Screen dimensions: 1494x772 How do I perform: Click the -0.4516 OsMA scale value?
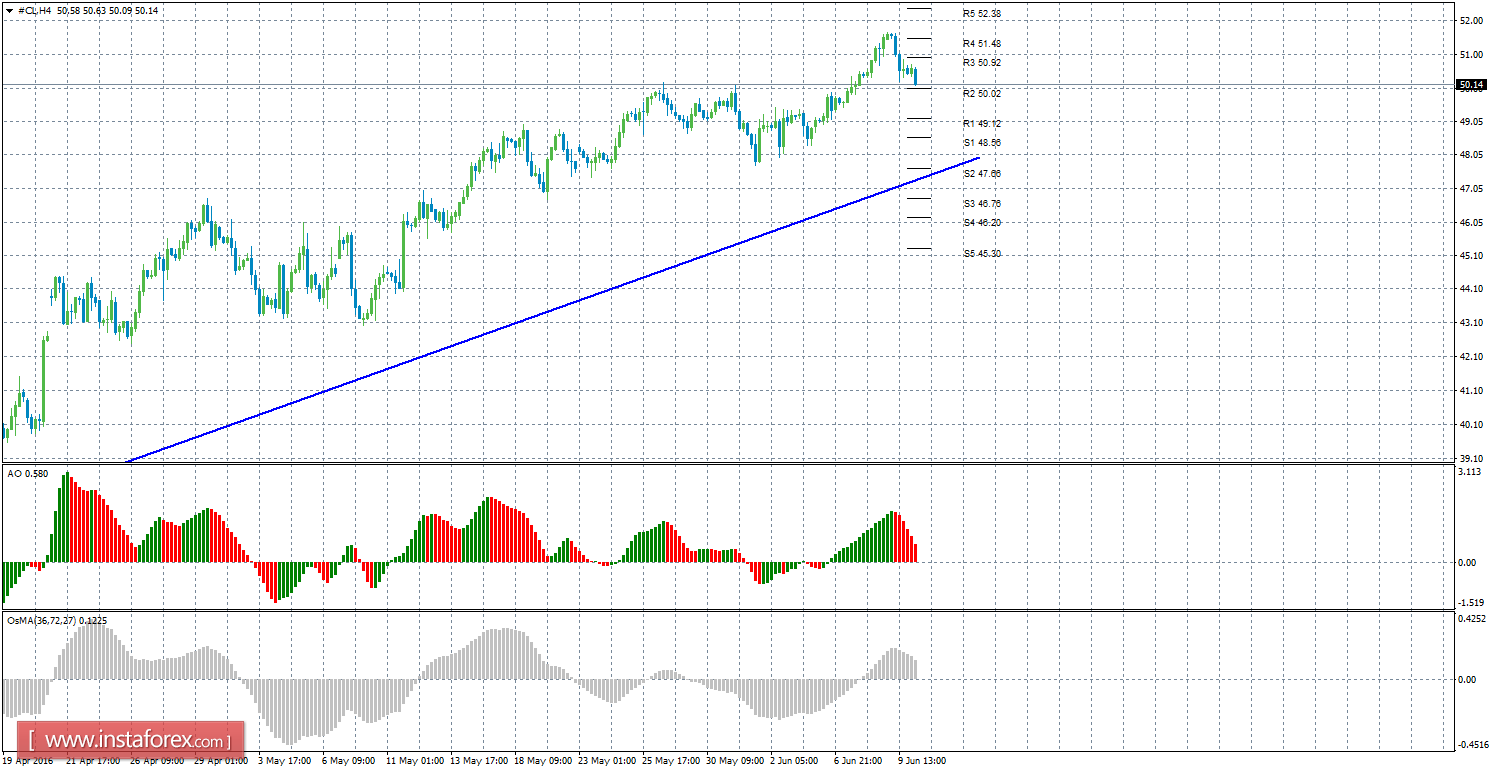[1472, 744]
